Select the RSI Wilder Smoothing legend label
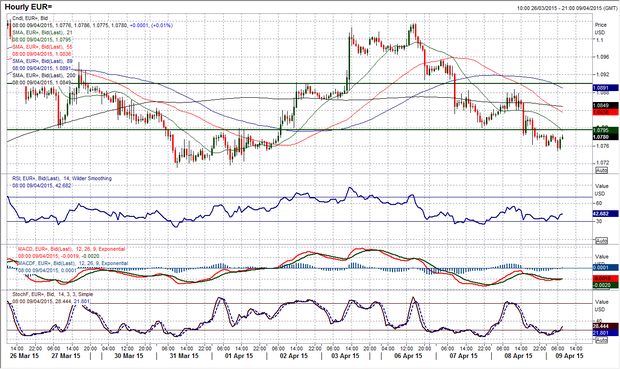The image size is (620, 369). [62, 178]
